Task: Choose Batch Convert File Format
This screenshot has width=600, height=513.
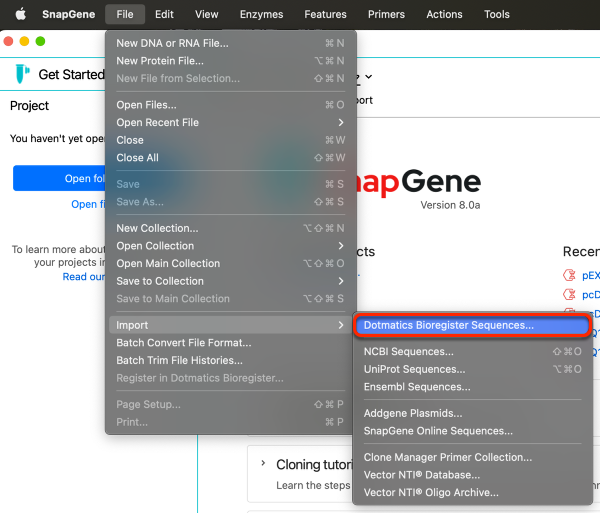Action: coord(230,343)
